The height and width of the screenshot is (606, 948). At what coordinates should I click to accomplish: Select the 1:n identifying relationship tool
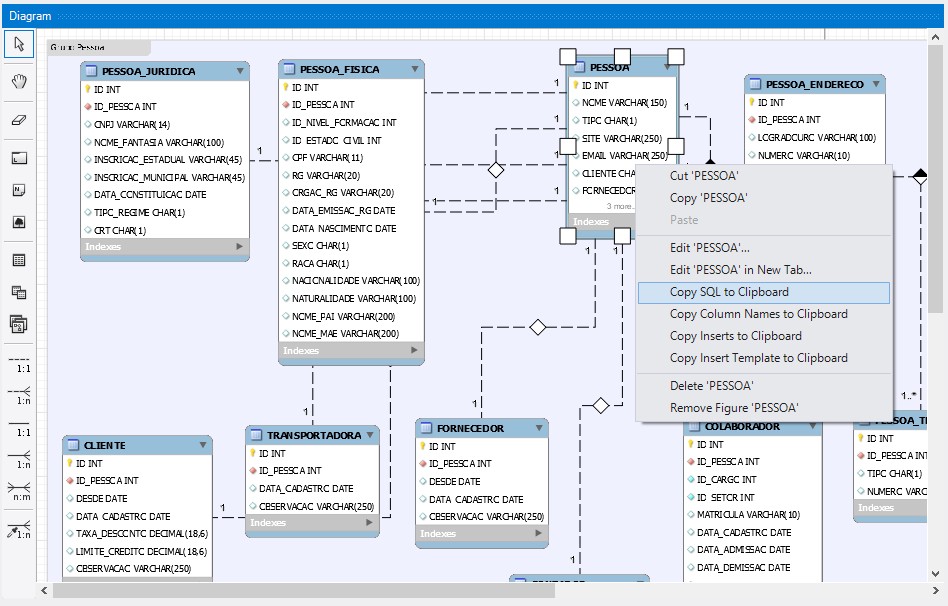[x=19, y=458]
